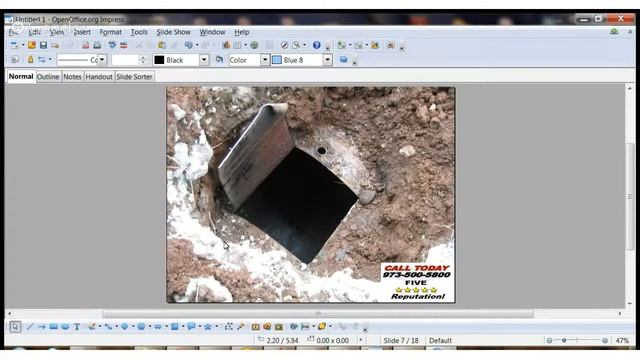The image size is (640, 360).
Task: Select the arrow Select tool
Action: [x=15, y=327]
